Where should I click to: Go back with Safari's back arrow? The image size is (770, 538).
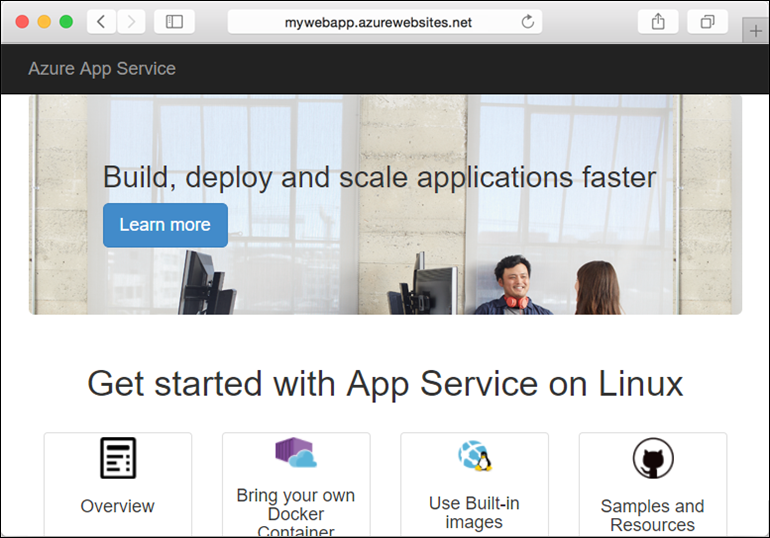pyautogui.click(x=102, y=22)
